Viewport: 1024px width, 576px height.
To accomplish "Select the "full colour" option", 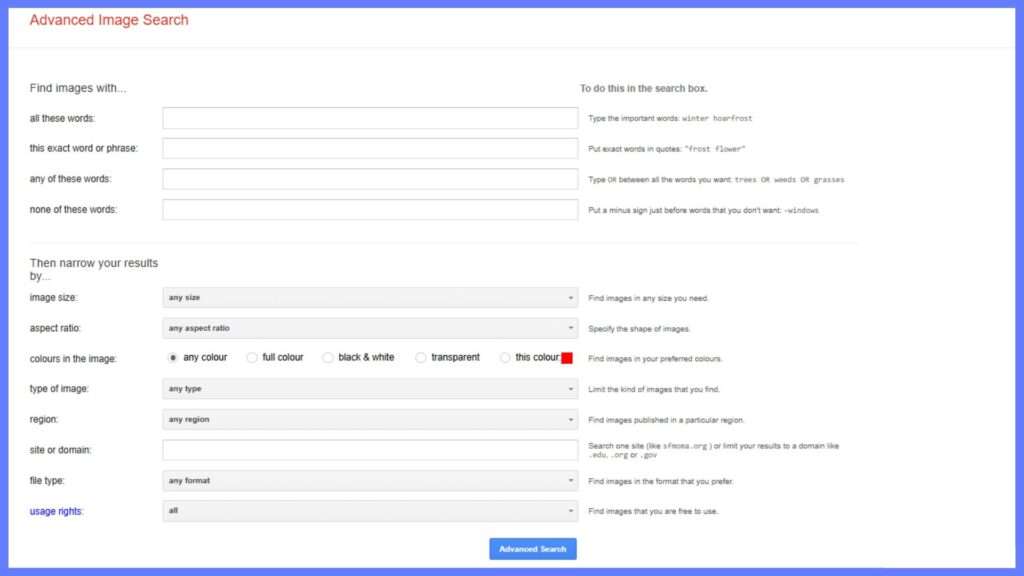I will [x=252, y=357].
